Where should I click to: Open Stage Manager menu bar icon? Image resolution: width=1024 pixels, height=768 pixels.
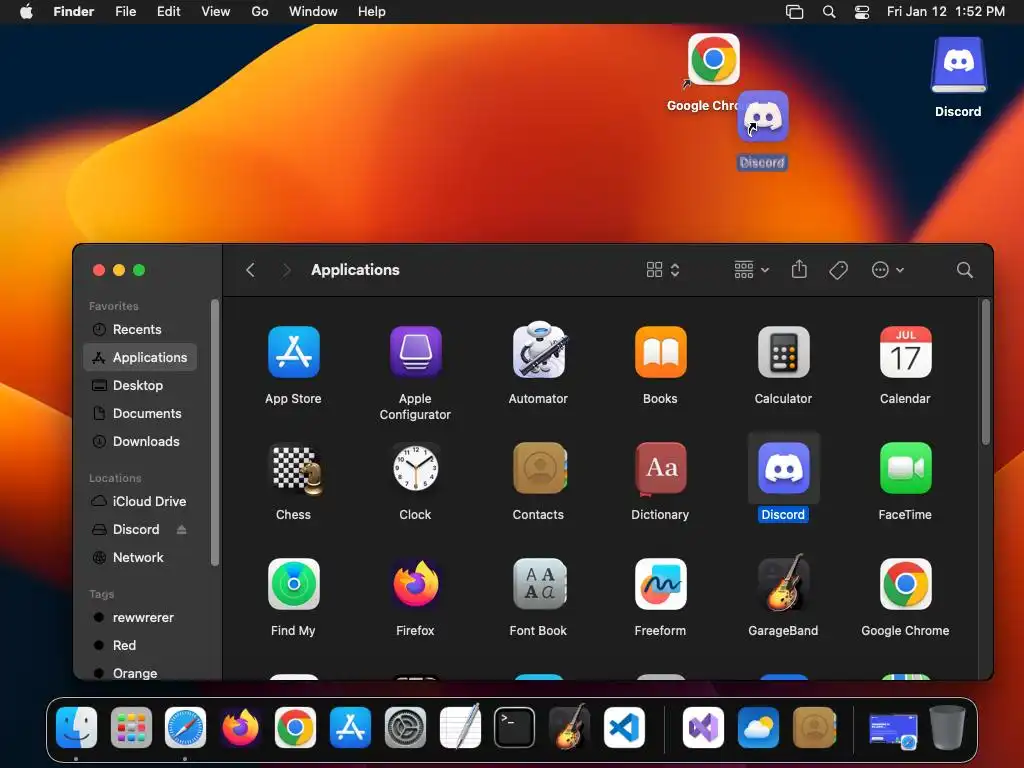(794, 12)
